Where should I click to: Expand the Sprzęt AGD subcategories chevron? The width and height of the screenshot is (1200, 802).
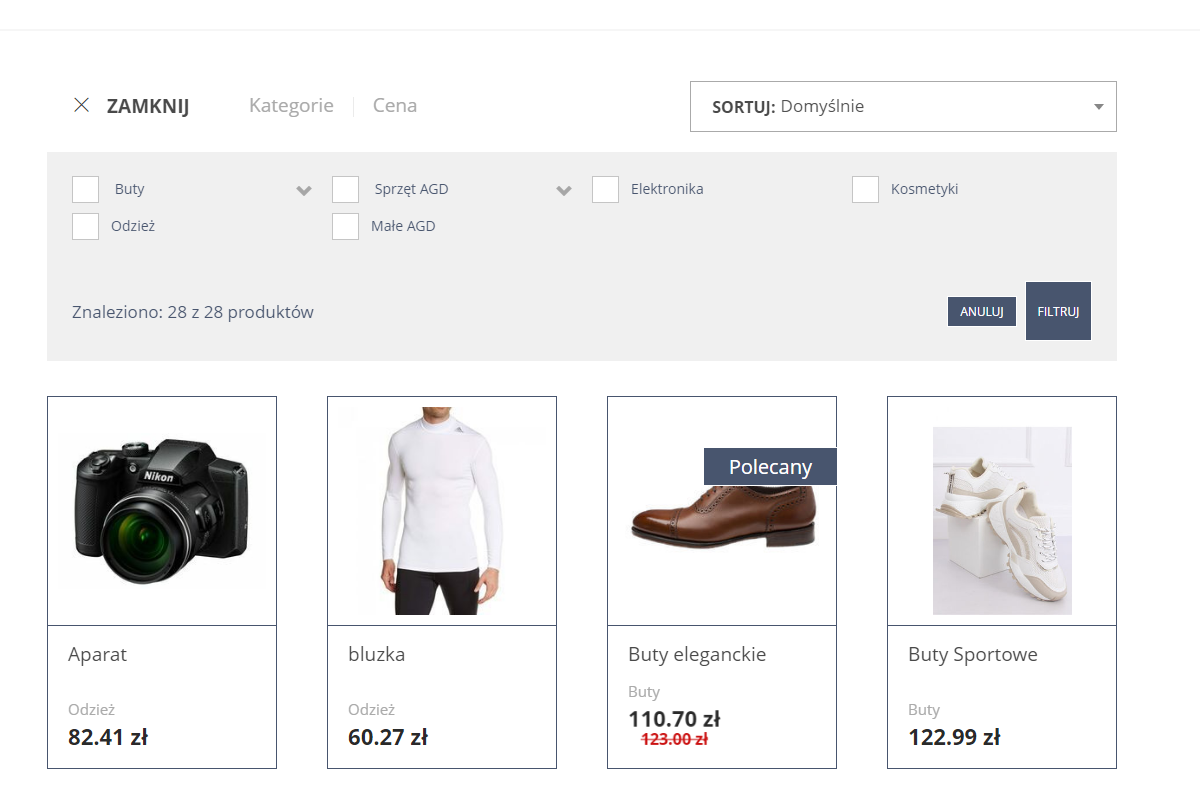[564, 190]
